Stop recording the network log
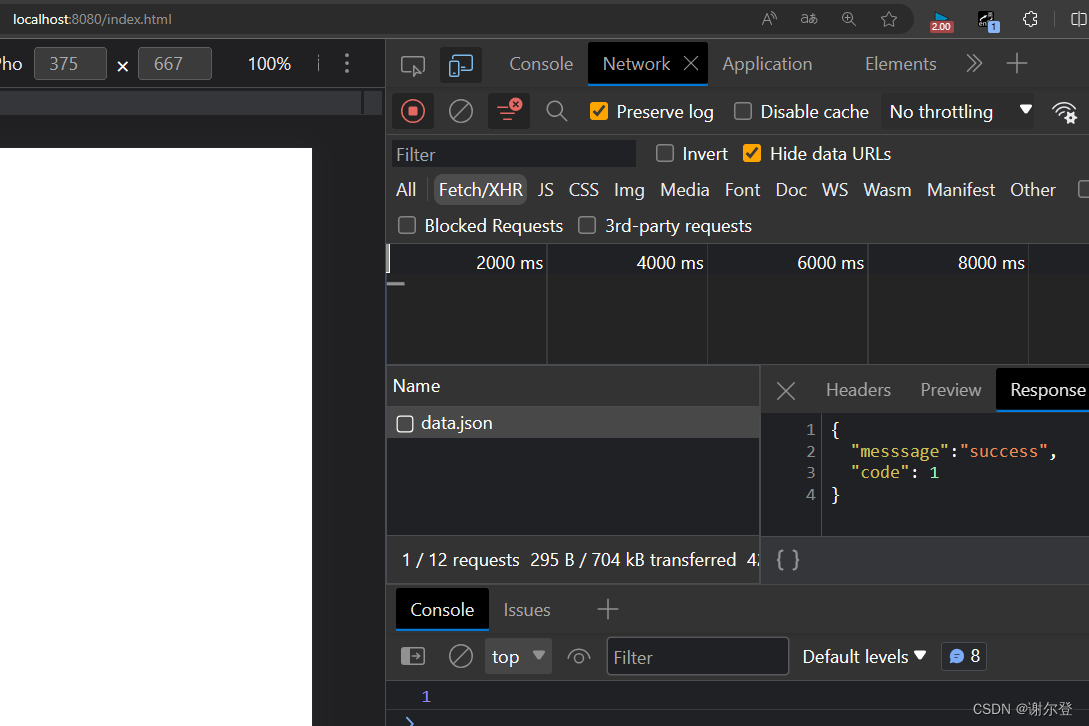 413,111
